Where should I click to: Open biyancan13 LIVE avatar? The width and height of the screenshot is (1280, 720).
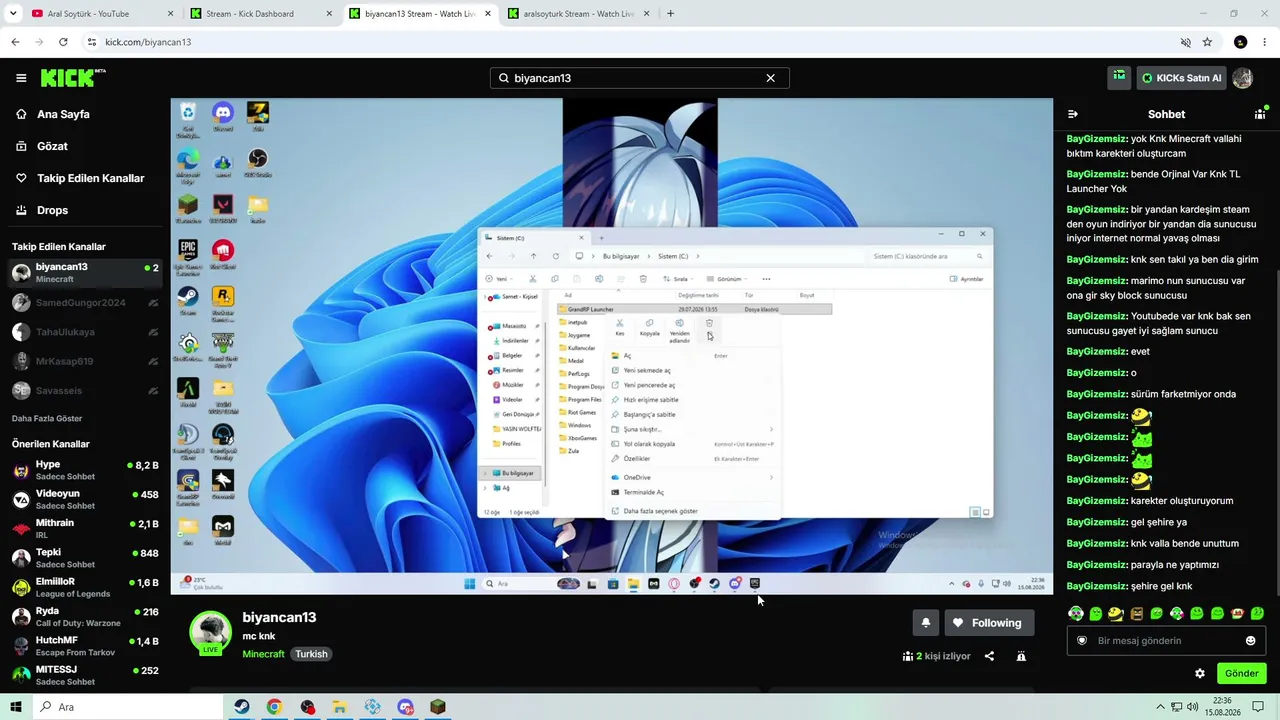click(x=211, y=632)
